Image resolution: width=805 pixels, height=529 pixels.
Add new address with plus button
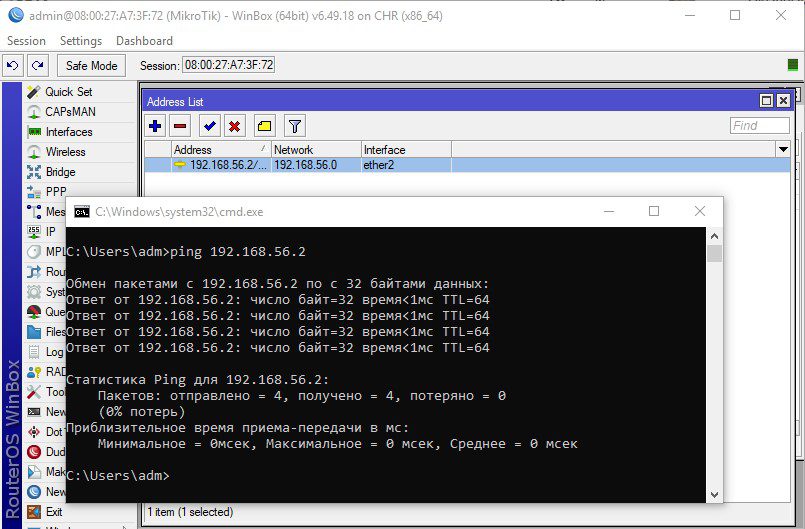(x=155, y=126)
